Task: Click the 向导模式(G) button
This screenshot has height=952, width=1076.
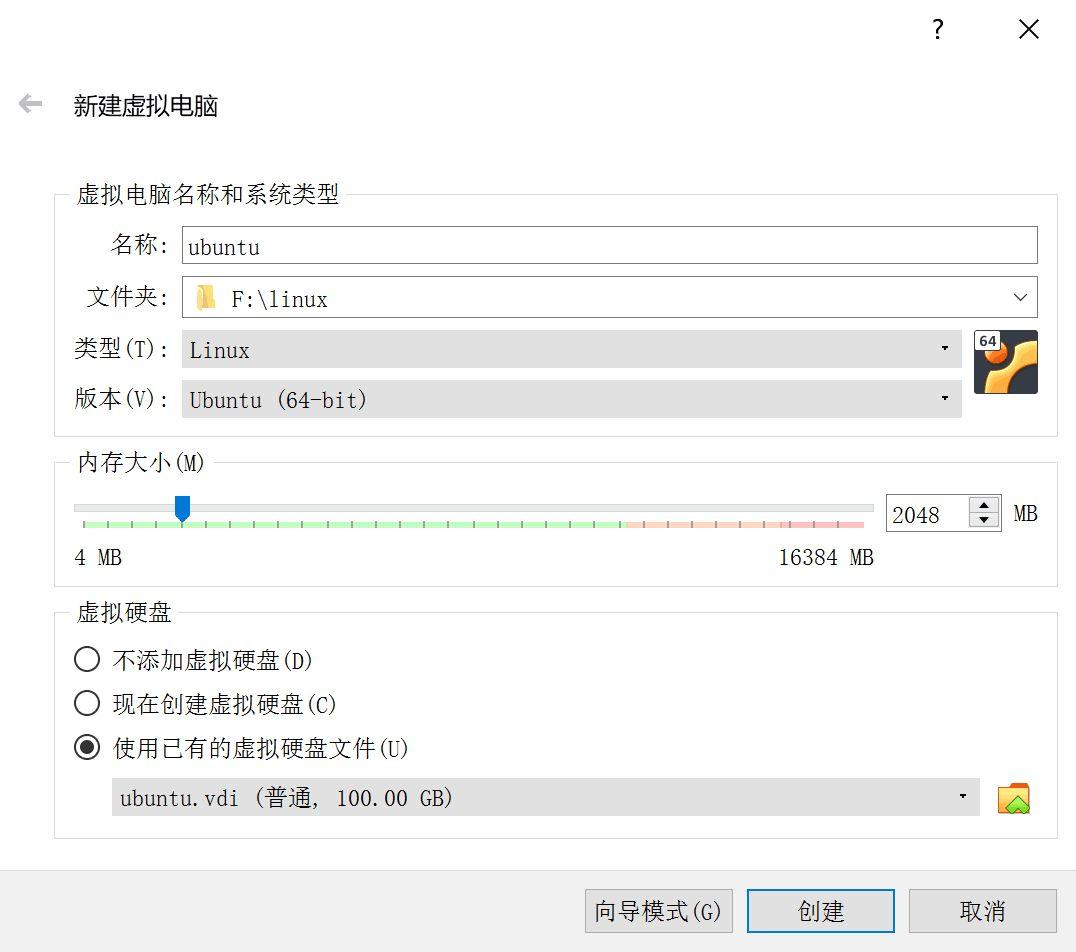Action: [659, 911]
